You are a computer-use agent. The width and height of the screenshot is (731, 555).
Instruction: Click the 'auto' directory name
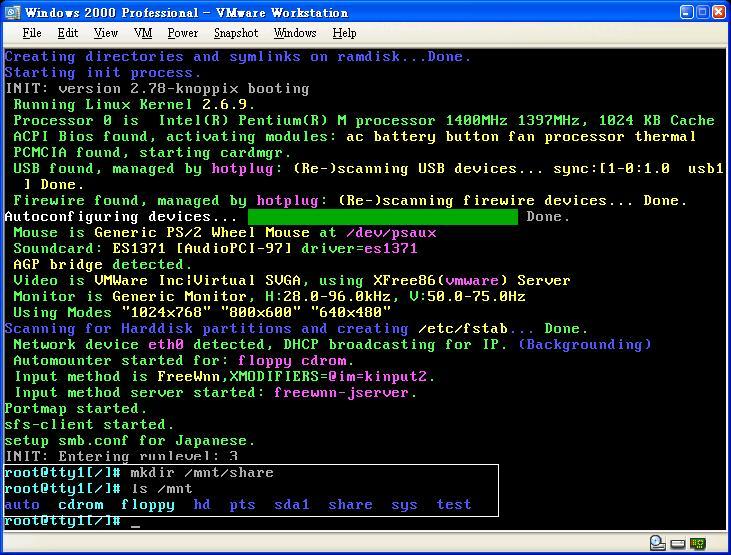[x=22, y=505]
